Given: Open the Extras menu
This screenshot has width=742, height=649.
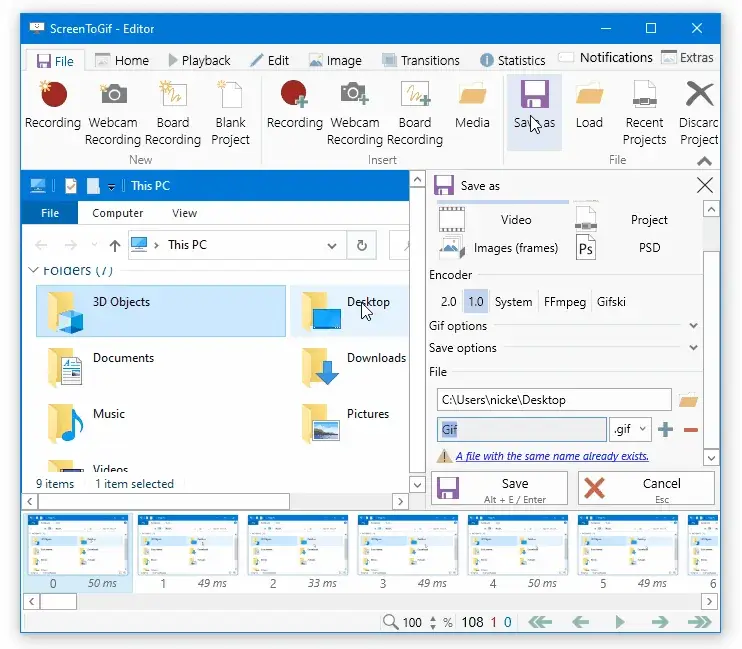Looking at the screenshot, I should coord(687,58).
